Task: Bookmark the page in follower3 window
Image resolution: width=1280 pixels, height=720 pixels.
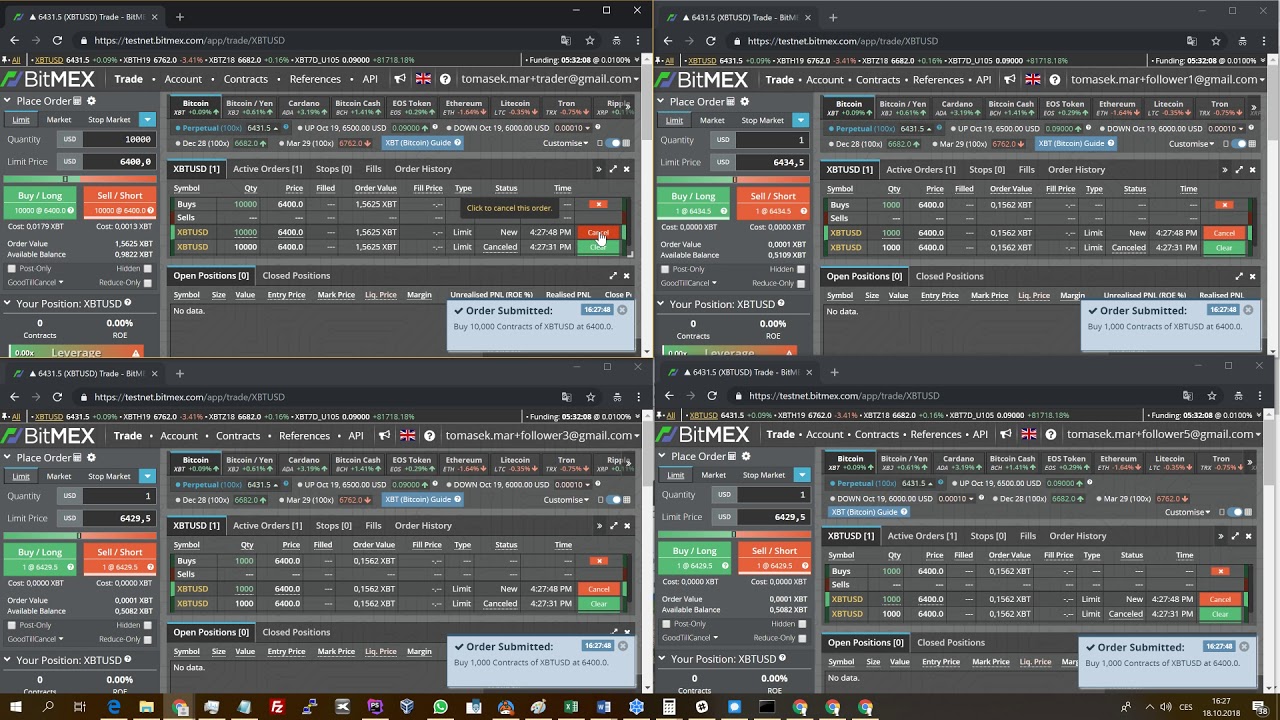Action: (590, 396)
